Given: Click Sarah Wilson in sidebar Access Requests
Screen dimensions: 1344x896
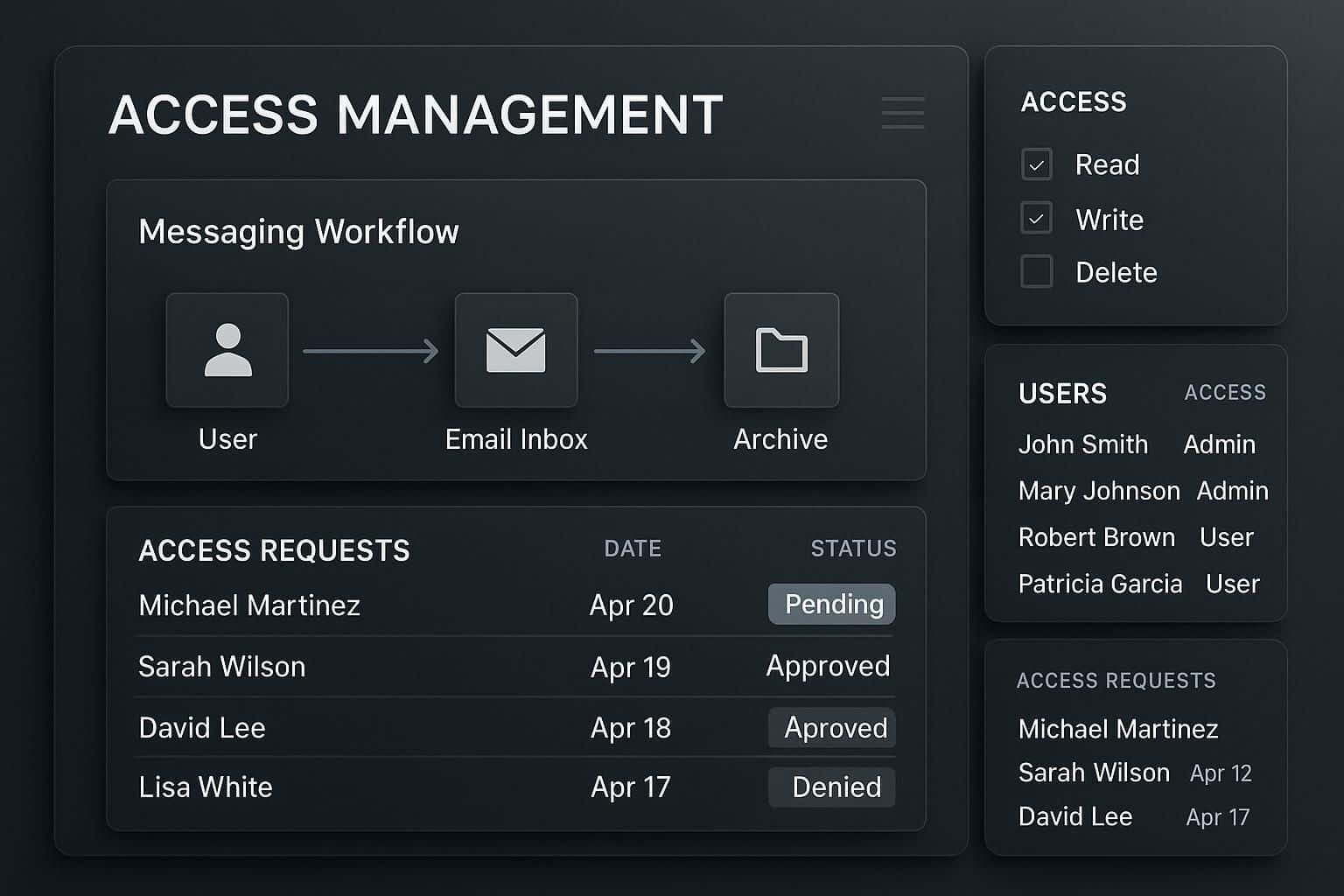Looking at the screenshot, I should pyautogui.click(x=1094, y=773).
